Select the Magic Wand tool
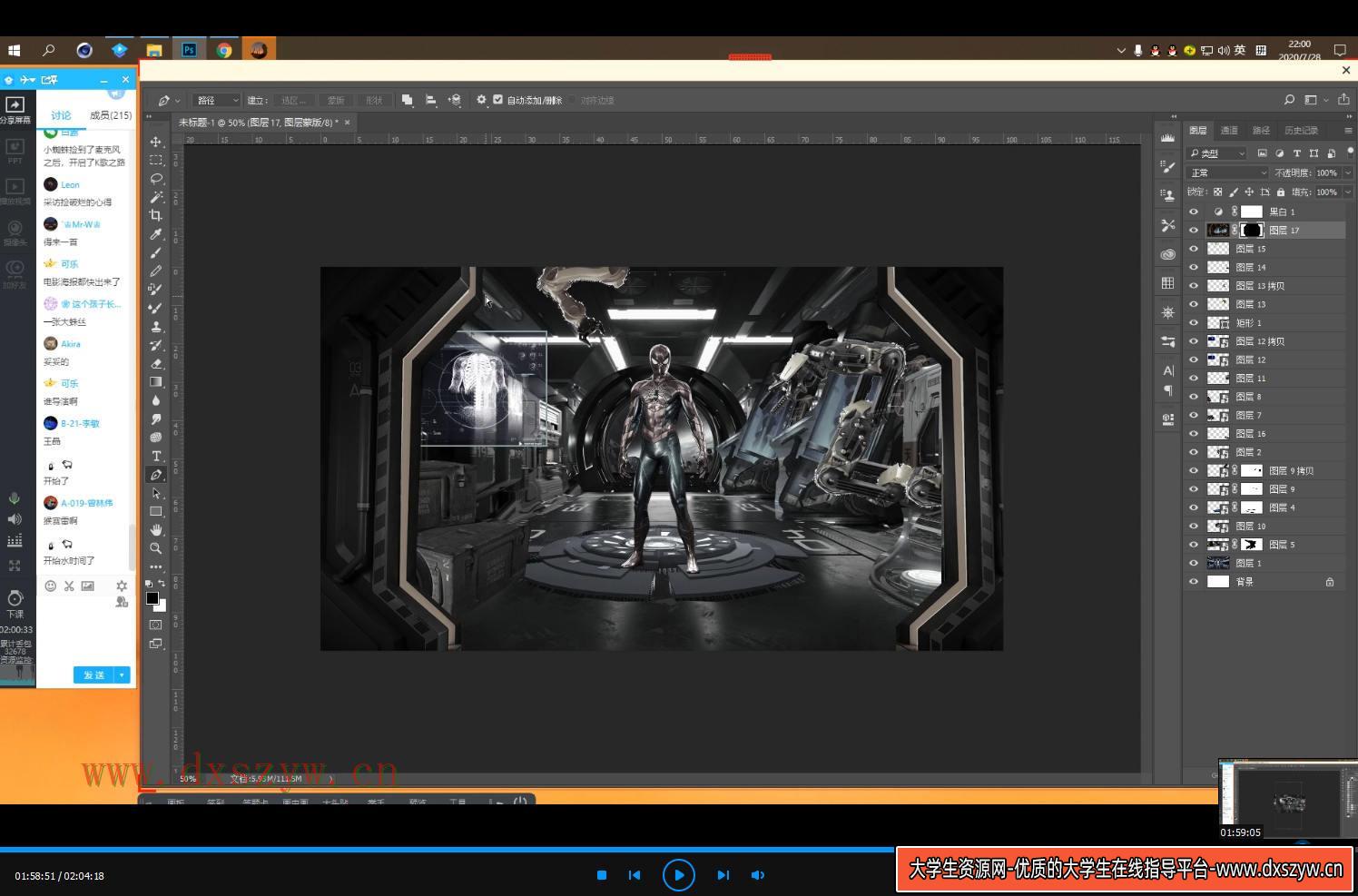The height and width of the screenshot is (896, 1358). [x=156, y=197]
